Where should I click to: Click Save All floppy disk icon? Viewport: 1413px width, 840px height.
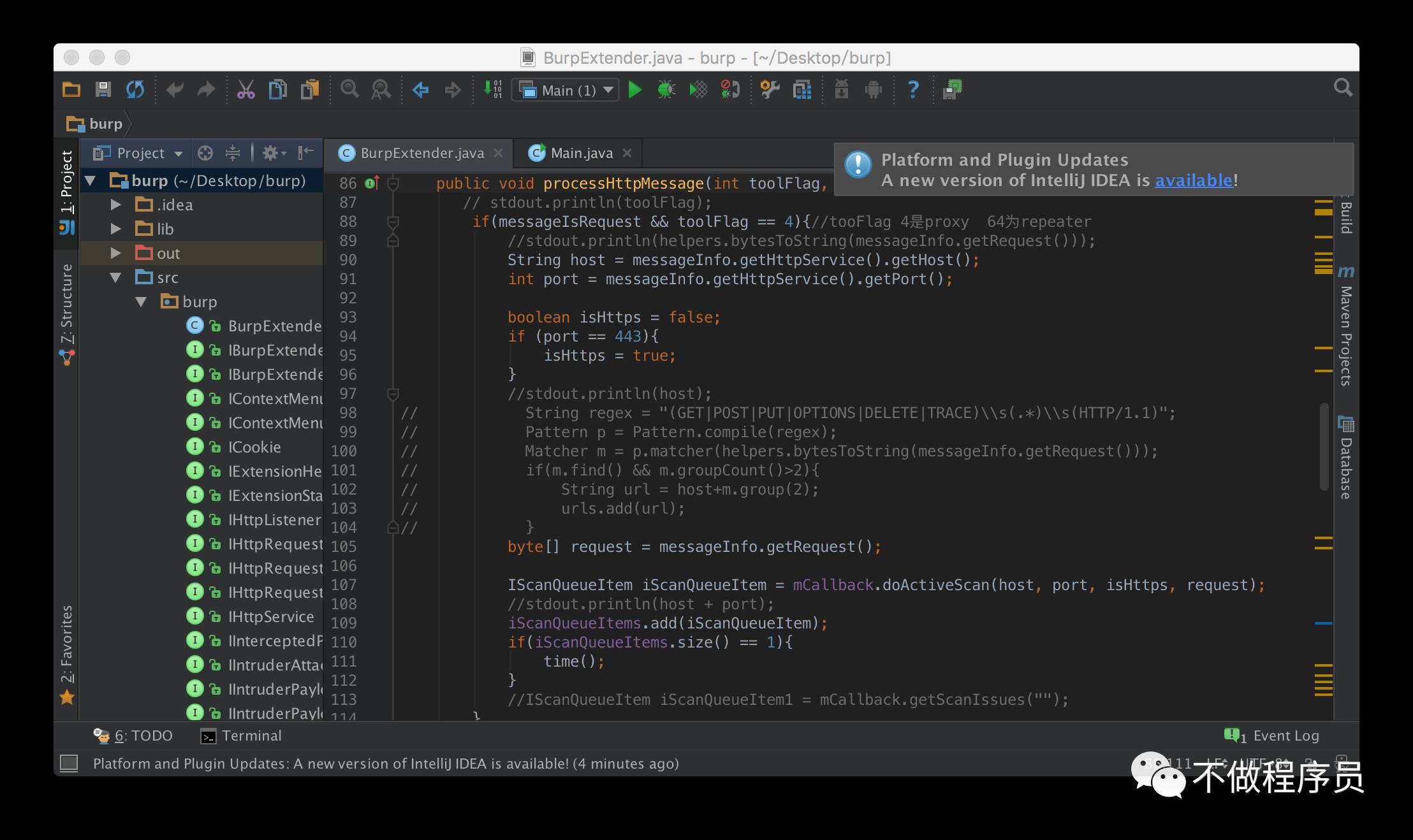pyautogui.click(x=103, y=90)
